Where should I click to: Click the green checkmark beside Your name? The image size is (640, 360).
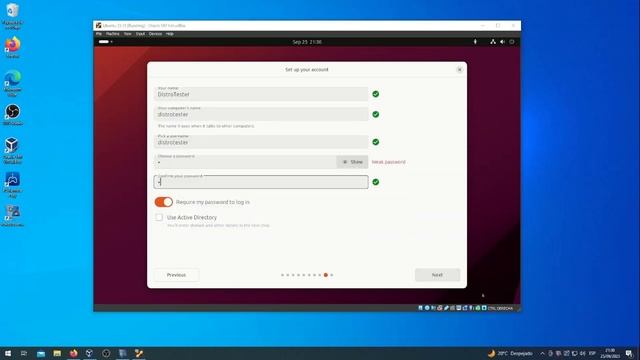(x=376, y=94)
